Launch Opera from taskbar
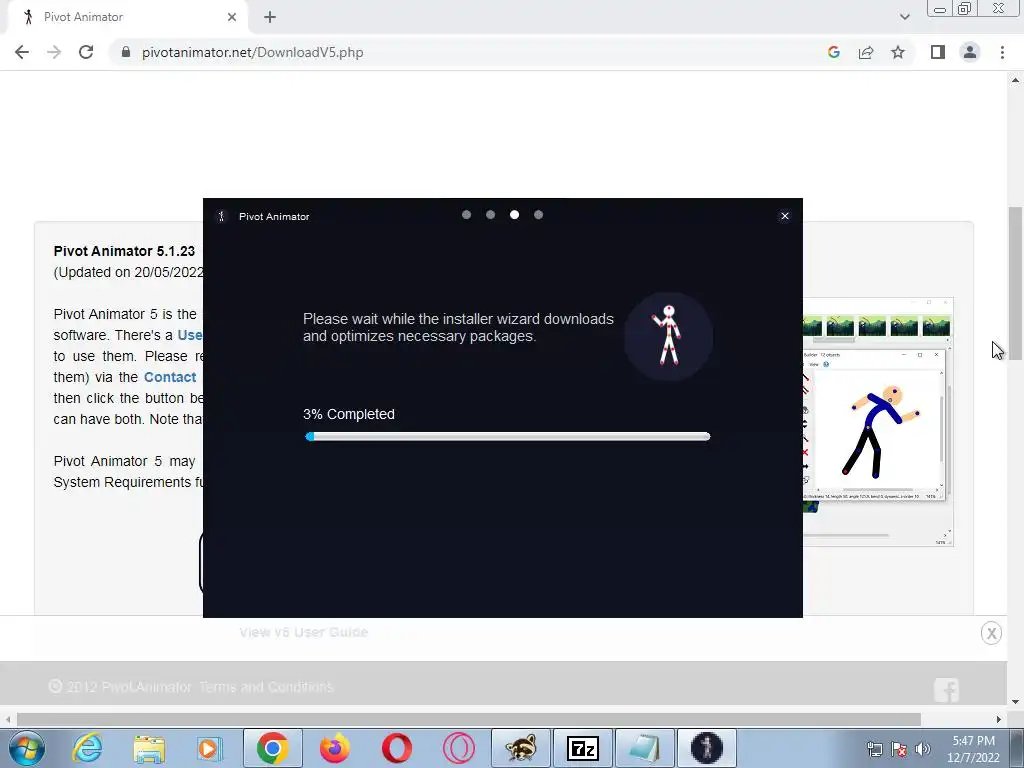 (396, 748)
